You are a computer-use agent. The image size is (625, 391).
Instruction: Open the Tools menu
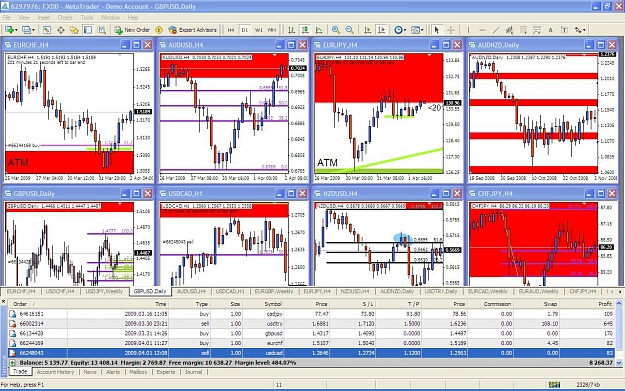point(86,18)
